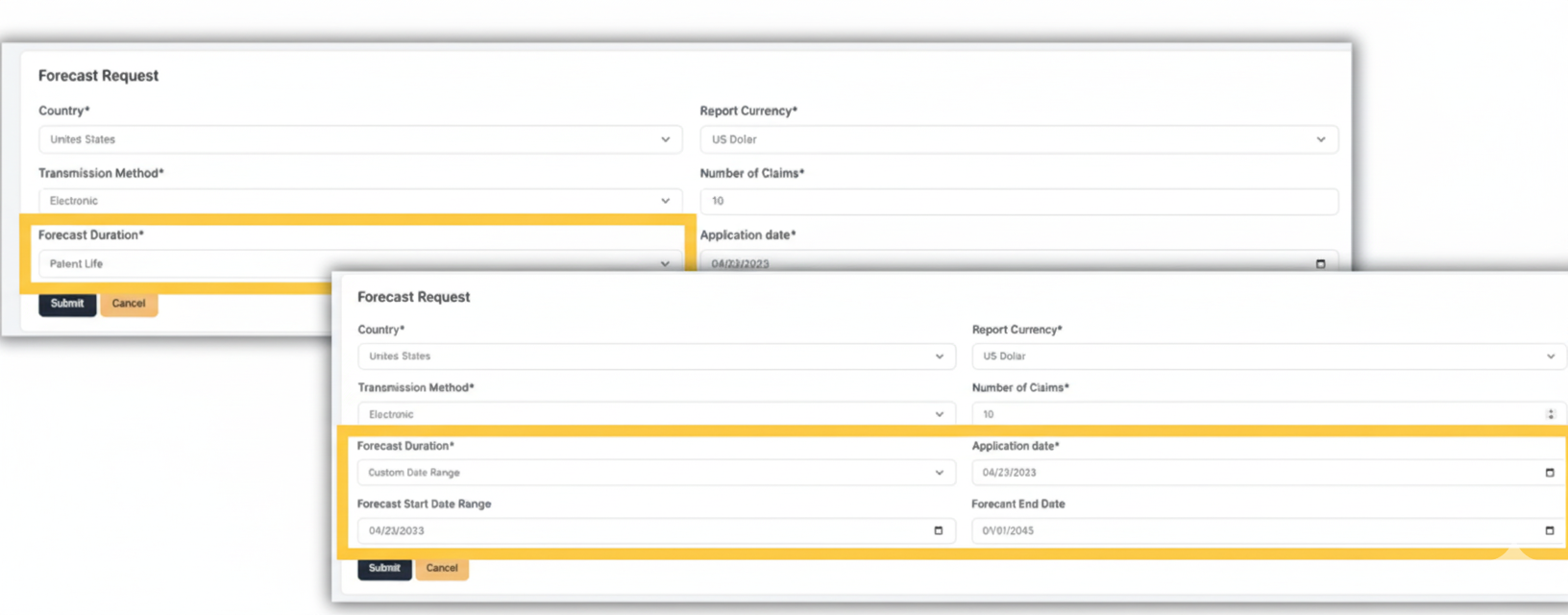This screenshot has width=1568, height=615.
Task: Click calendar icon in front form's Application date
Action: tap(1549, 473)
